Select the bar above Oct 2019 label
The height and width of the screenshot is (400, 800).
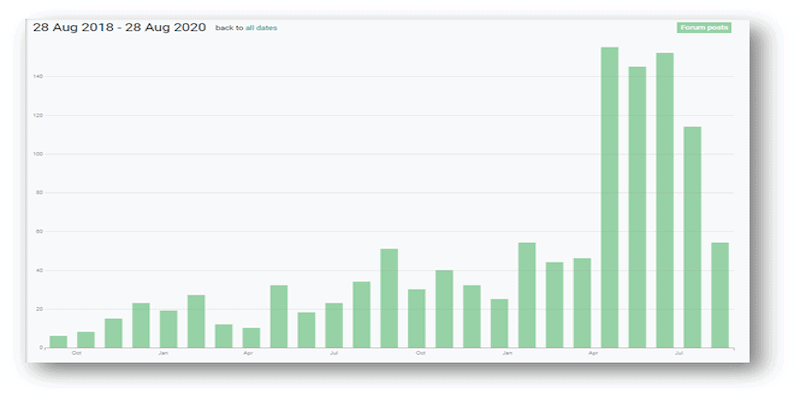pos(416,318)
